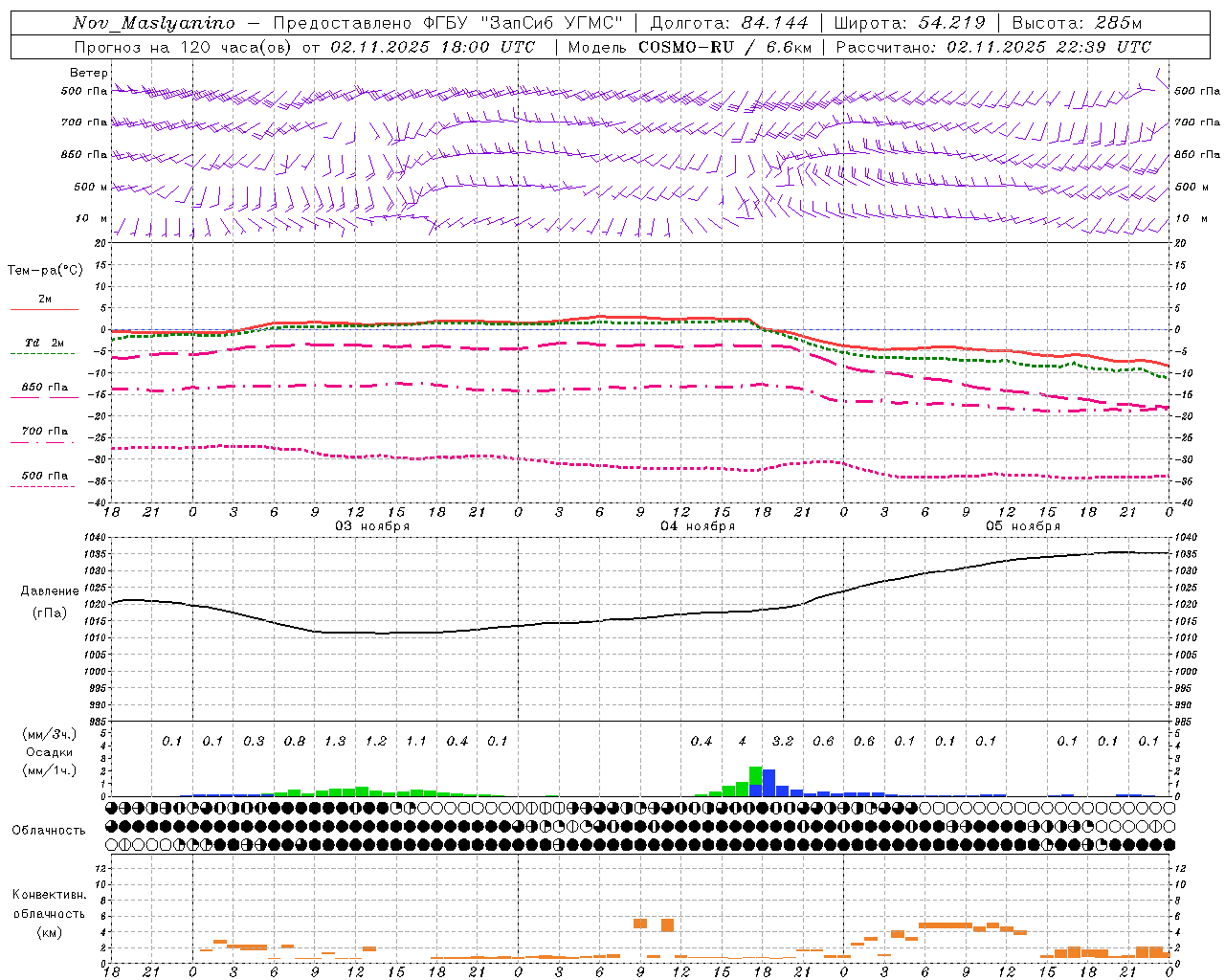This screenshot has width=1225, height=980.
Task: Click the precipitation value '4'
Action: tap(743, 741)
